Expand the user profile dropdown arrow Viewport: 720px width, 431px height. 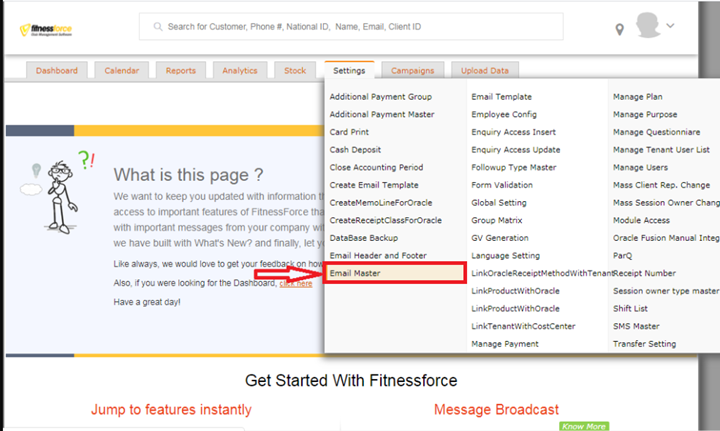tap(670, 26)
